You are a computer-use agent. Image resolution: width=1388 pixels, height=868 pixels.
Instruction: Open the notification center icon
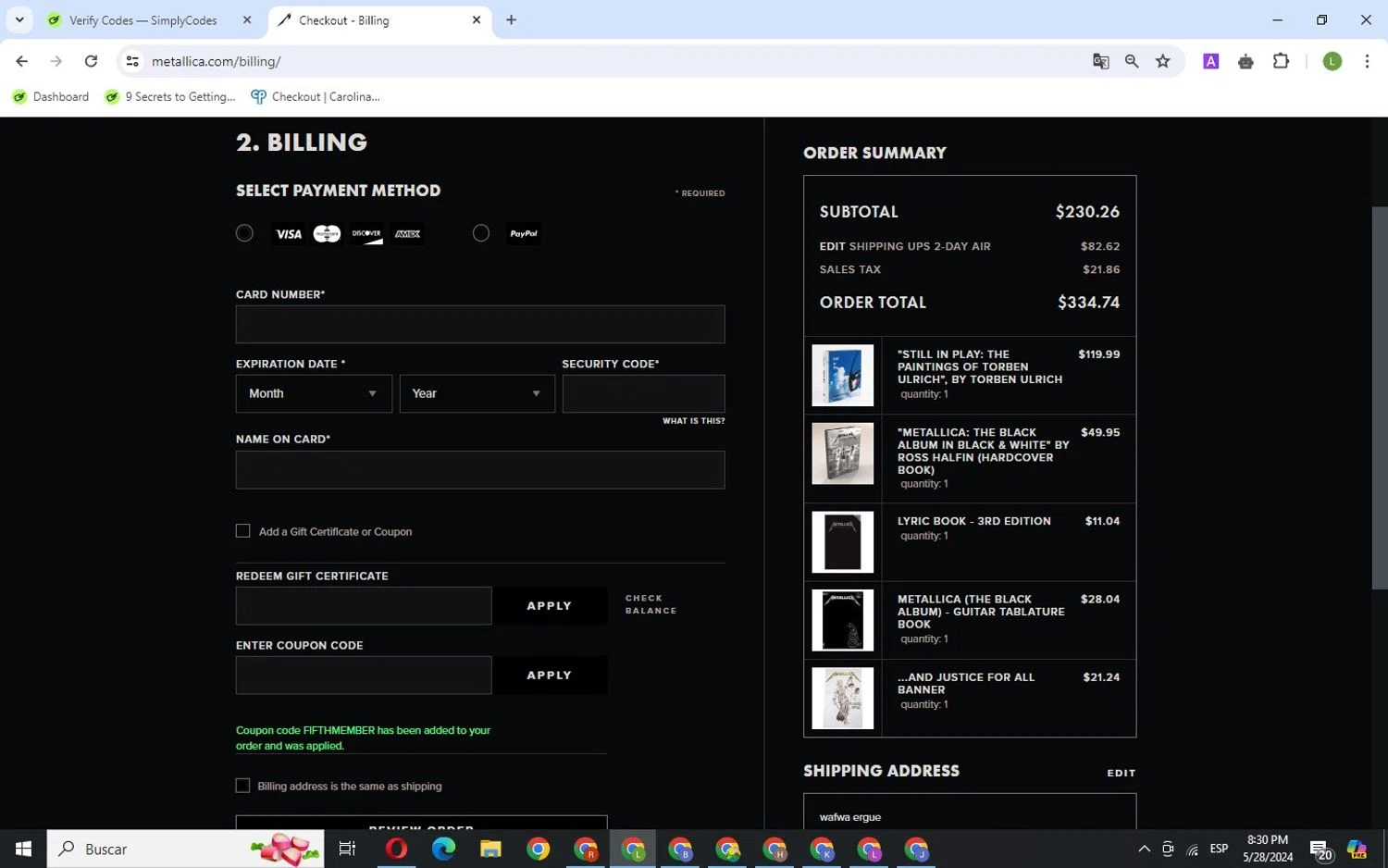(1320, 849)
